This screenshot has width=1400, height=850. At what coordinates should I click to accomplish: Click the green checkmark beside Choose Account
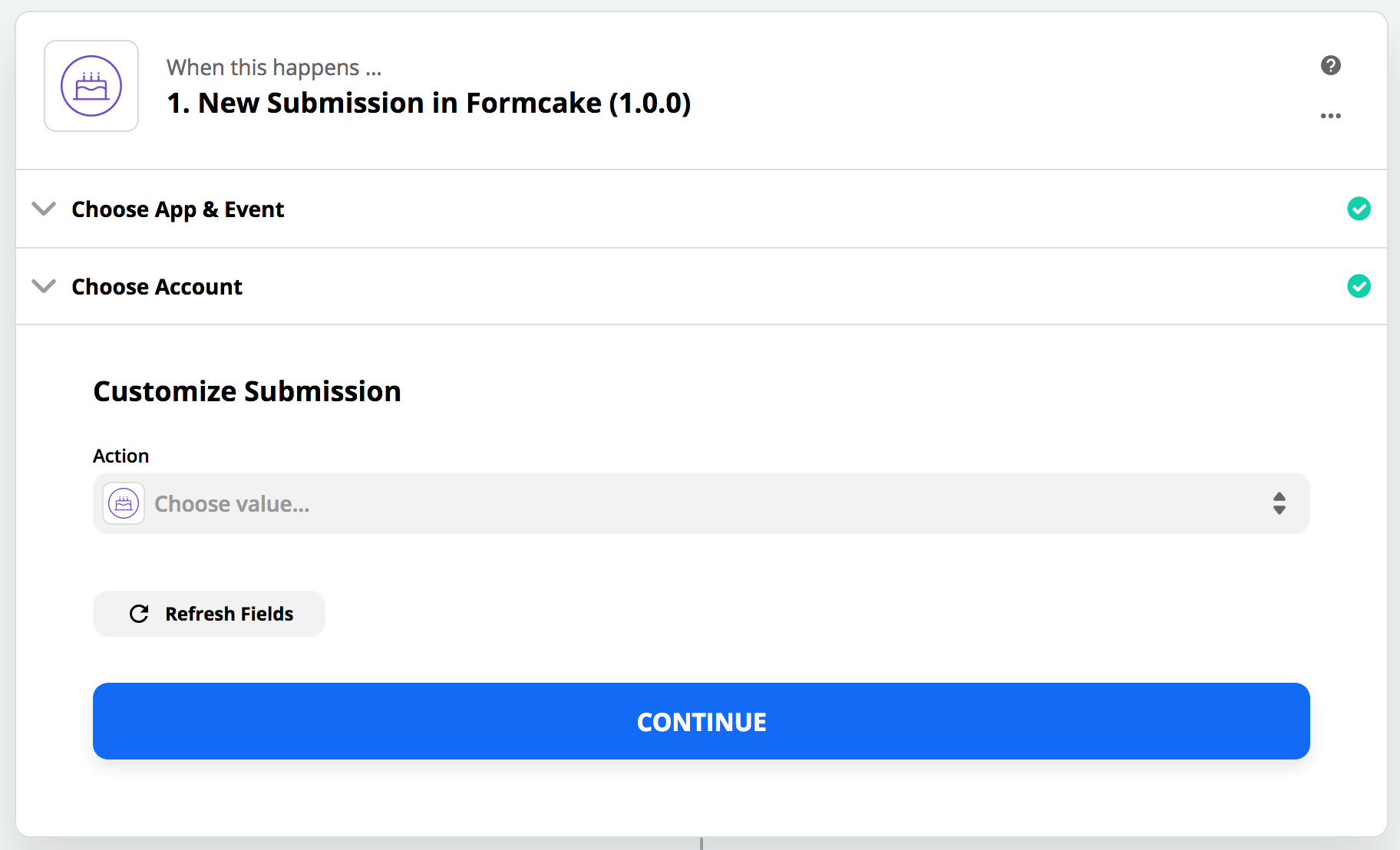1359,286
